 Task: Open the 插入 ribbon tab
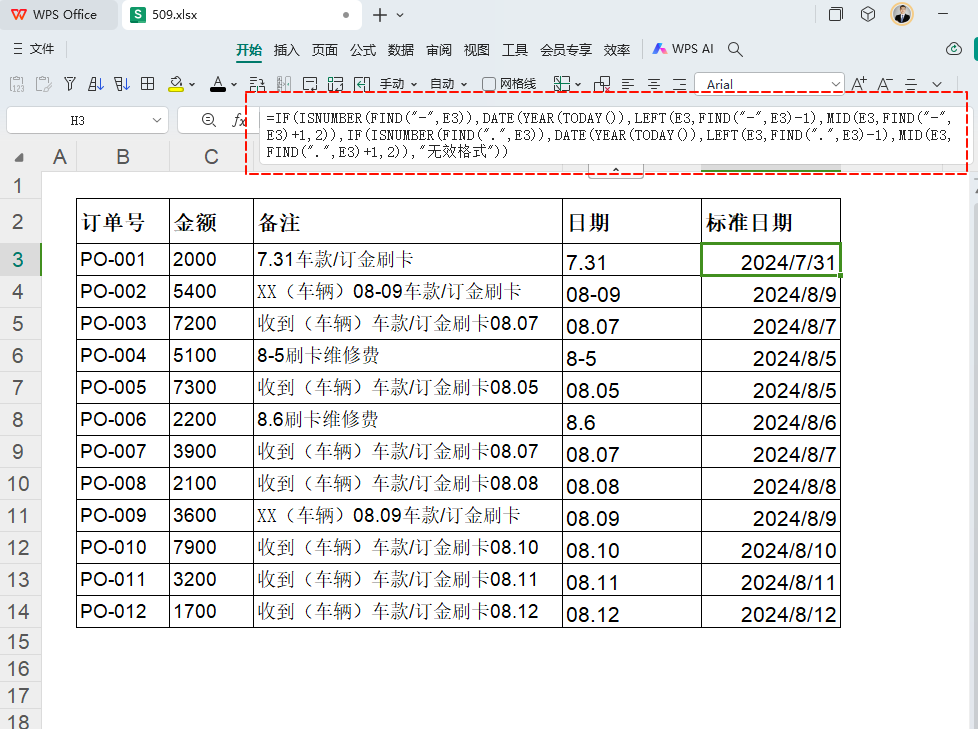click(x=286, y=50)
